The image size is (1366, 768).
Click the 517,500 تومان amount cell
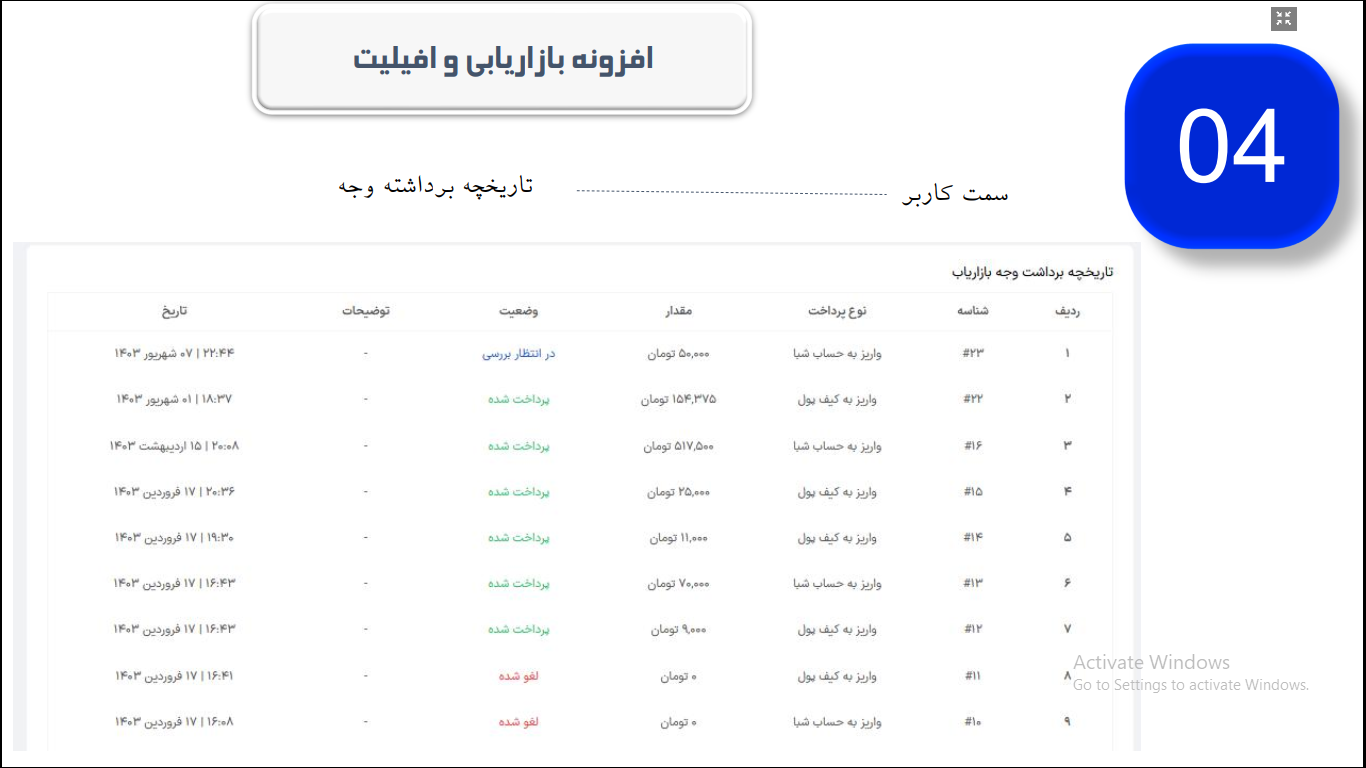click(x=679, y=446)
